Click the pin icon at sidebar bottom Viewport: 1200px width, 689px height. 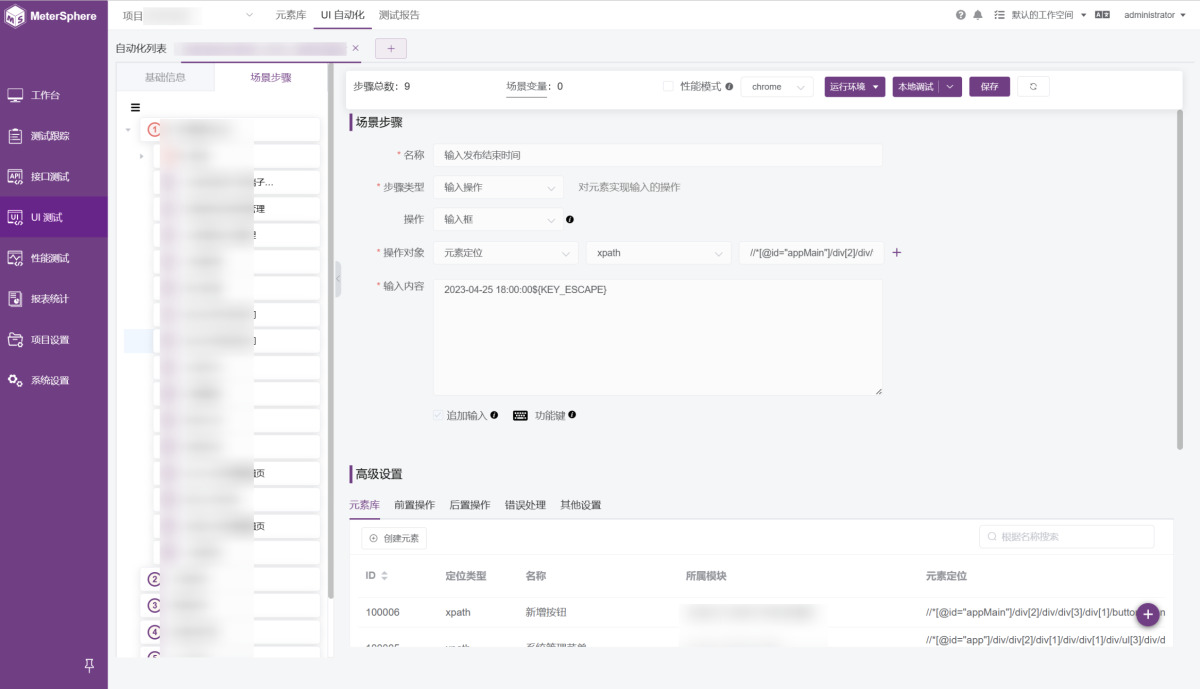pyautogui.click(x=89, y=666)
